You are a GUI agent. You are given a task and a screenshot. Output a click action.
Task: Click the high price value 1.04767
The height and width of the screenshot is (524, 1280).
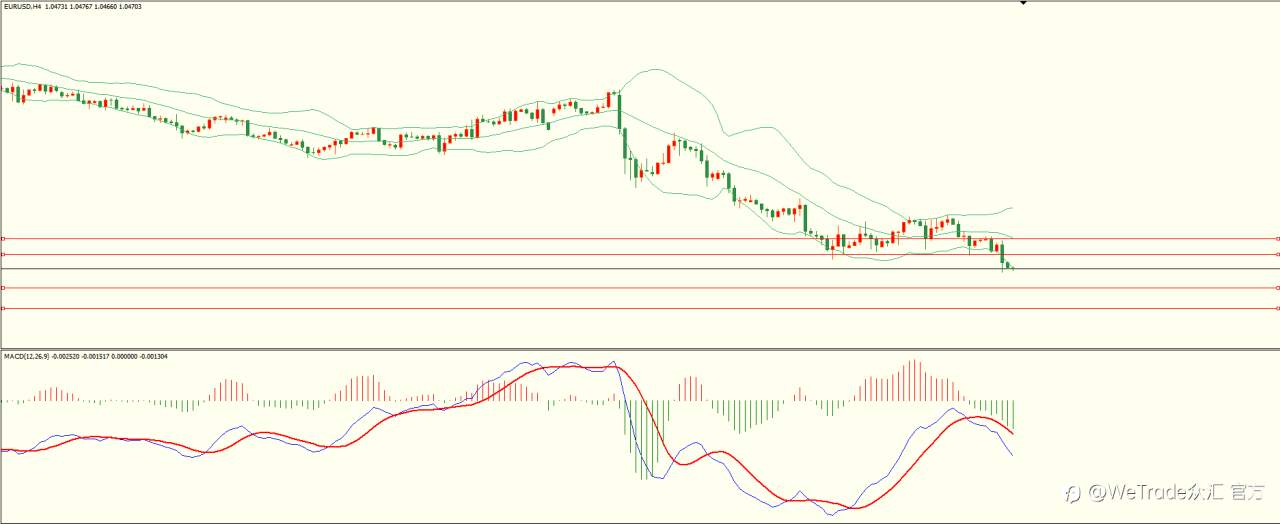pyautogui.click(x=82, y=6)
